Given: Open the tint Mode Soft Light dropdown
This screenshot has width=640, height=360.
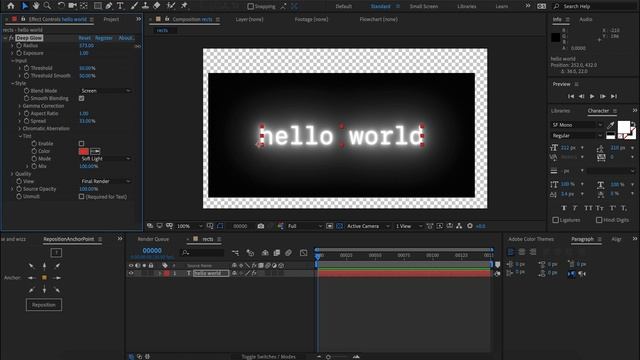Looking at the screenshot, I should (105, 159).
